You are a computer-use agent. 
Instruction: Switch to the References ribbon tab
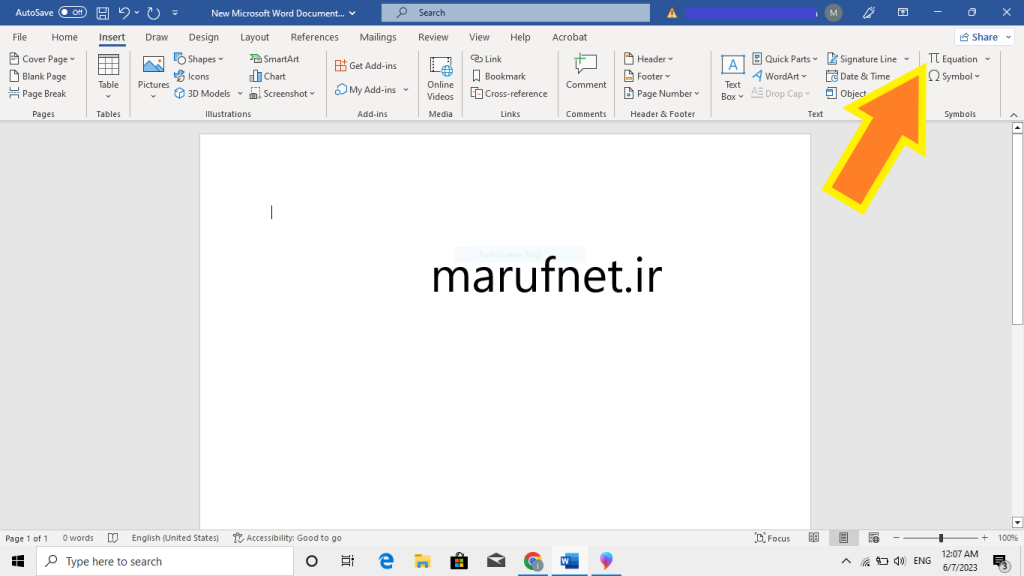tap(314, 37)
